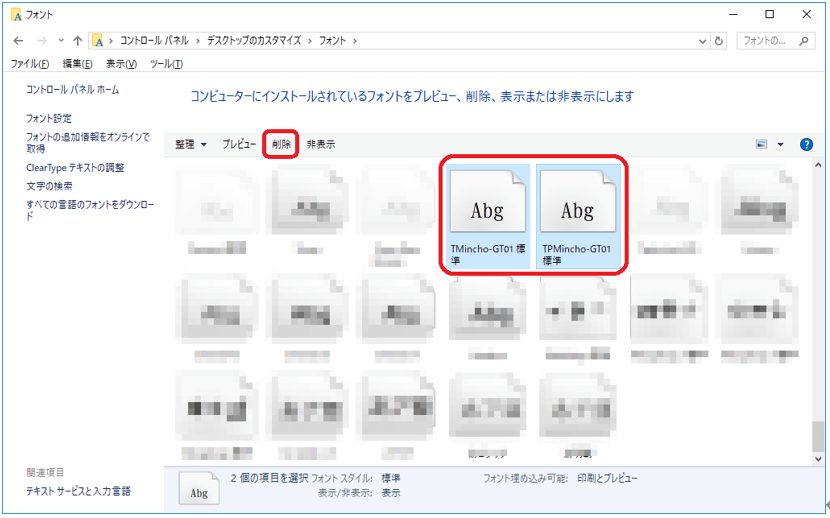Viewport: 830px width, 518px height.
Task: Click the up-folder arrow icon
Action: 78,41
